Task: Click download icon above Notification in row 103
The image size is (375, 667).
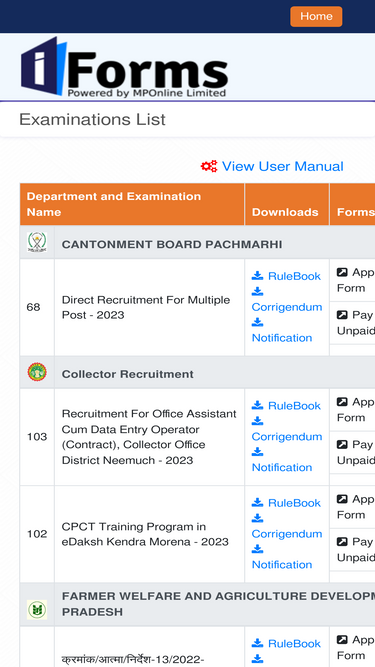Action: [257, 452]
